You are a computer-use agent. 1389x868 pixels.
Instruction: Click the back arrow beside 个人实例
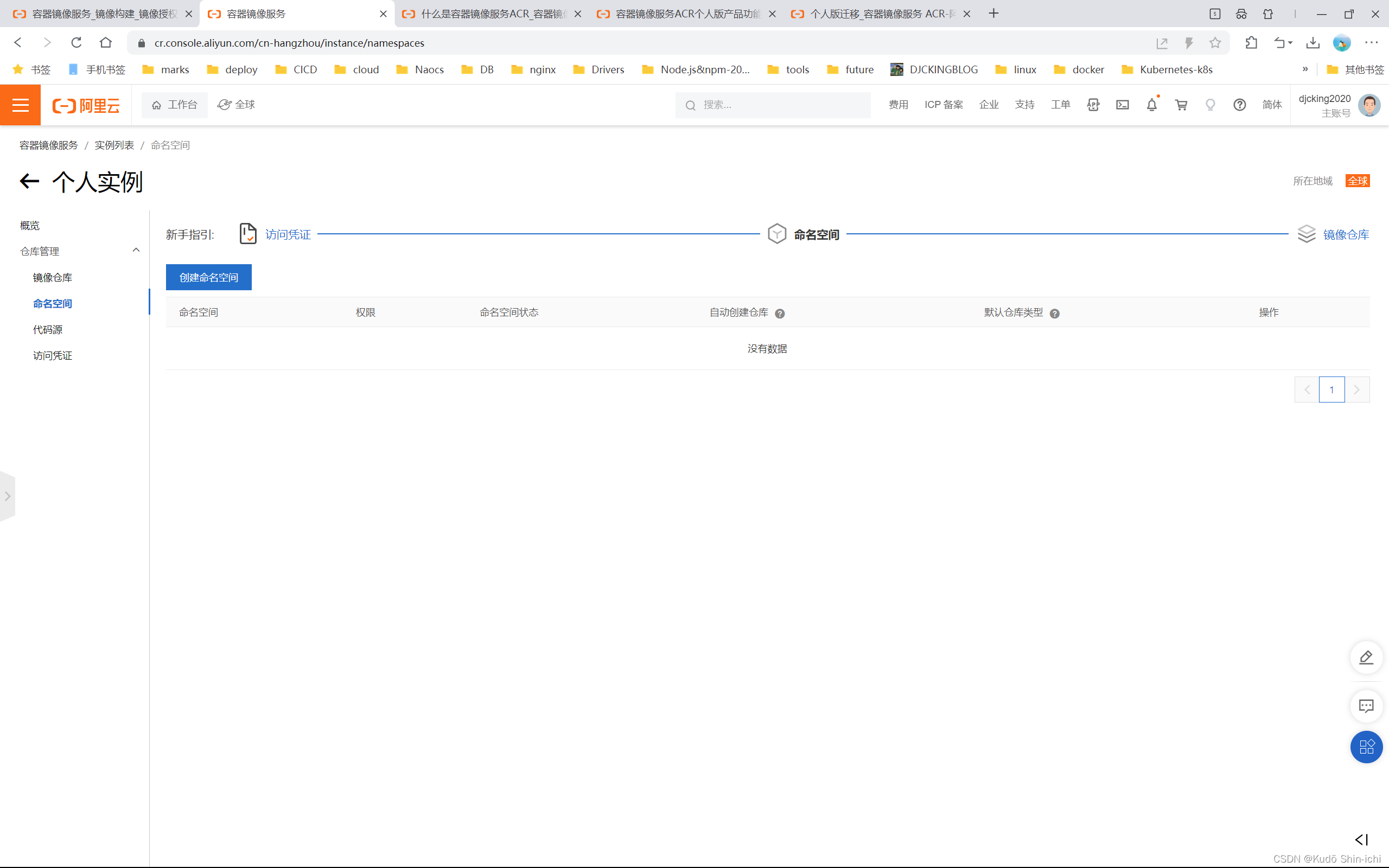point(29,181)
